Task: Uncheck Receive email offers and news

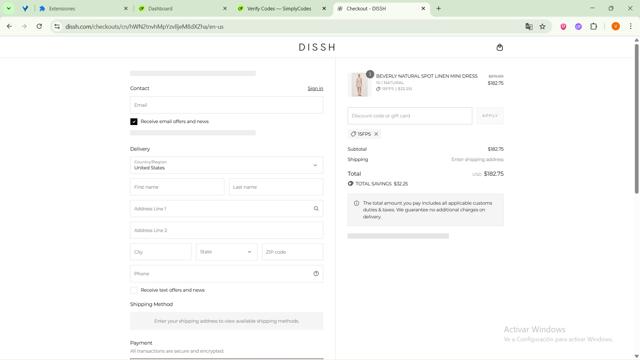Action: click(134, 122)
